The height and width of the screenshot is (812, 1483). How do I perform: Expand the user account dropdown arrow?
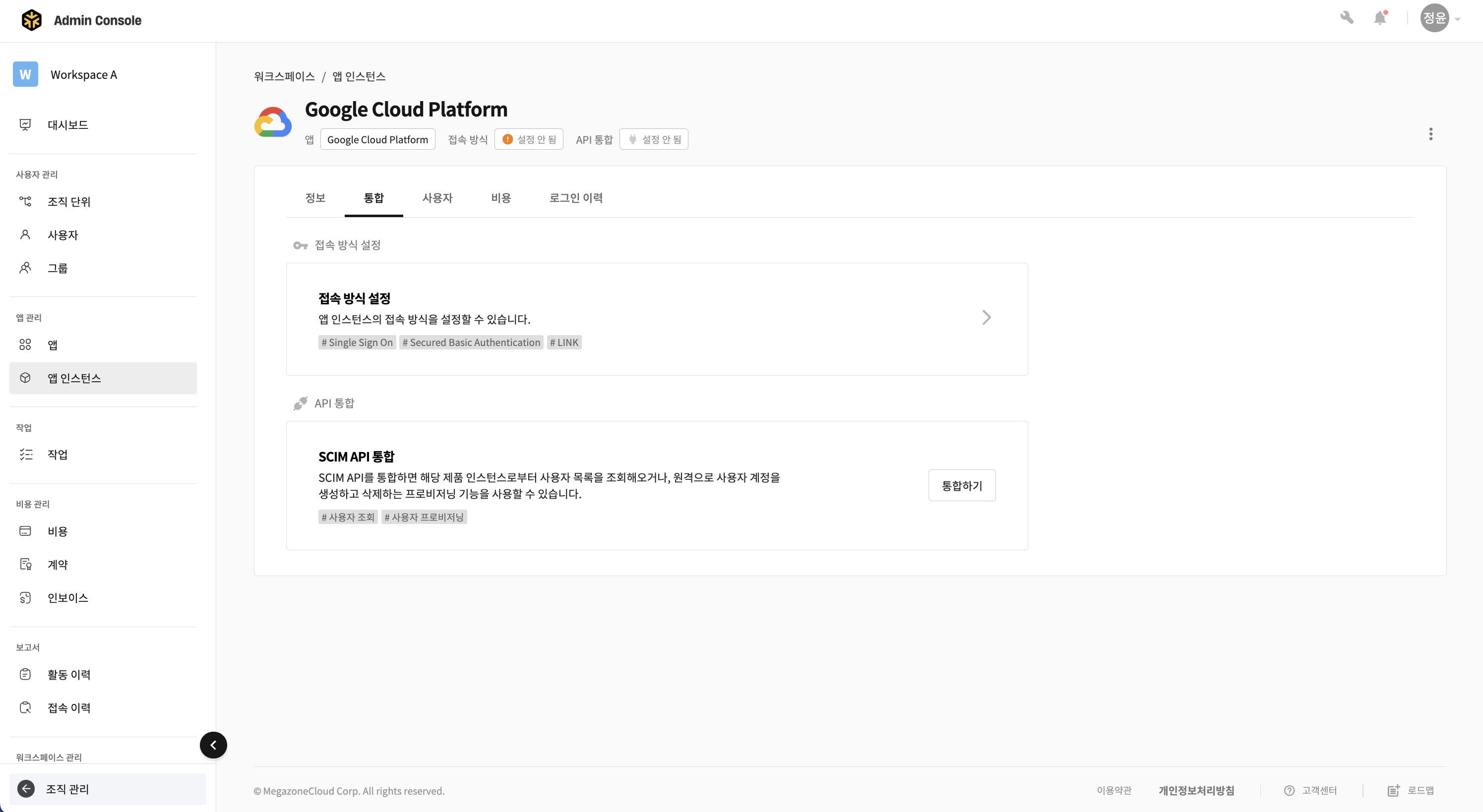point(1458,19)
